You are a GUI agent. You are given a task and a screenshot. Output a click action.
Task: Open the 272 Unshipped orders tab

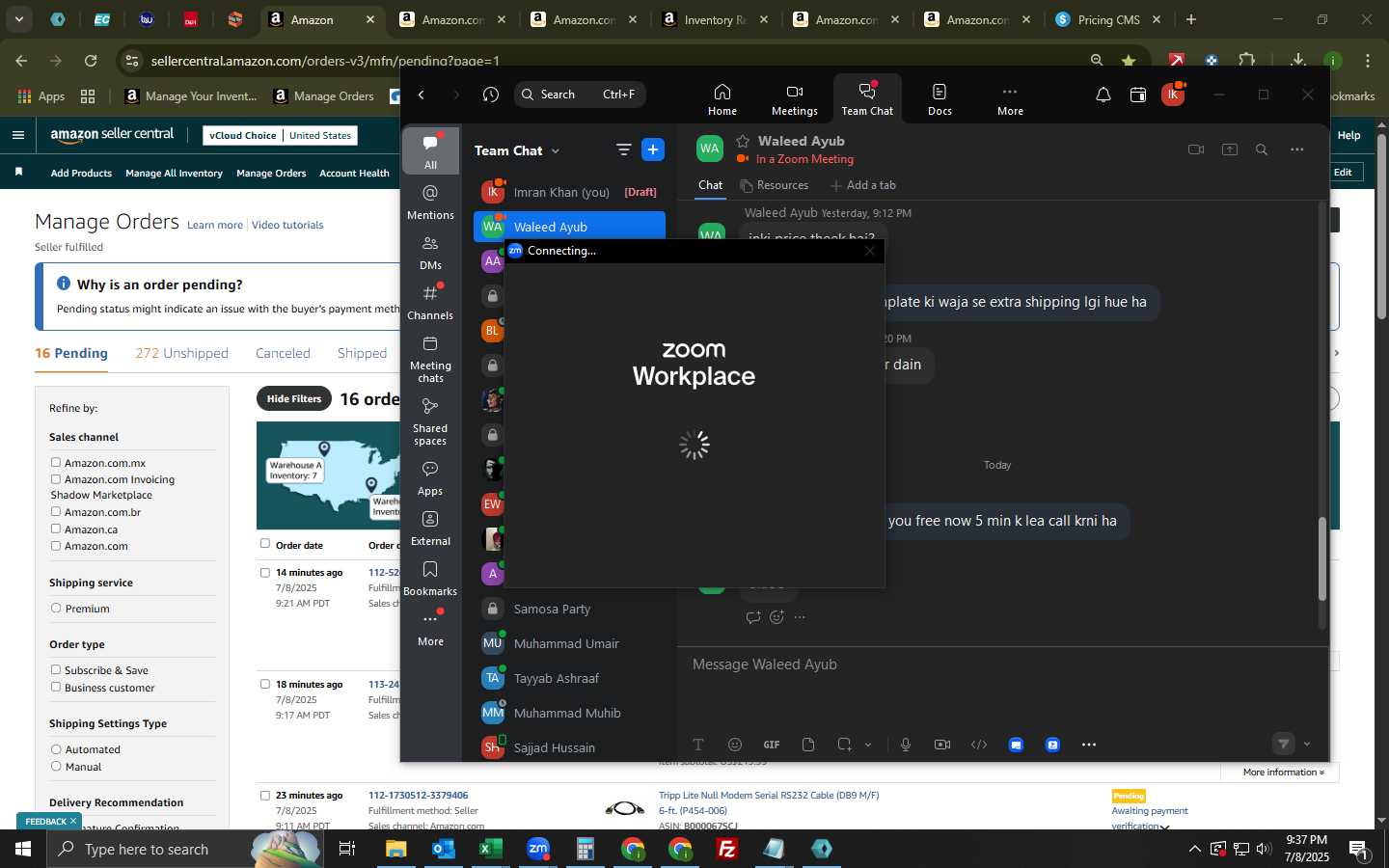[181, 353]
